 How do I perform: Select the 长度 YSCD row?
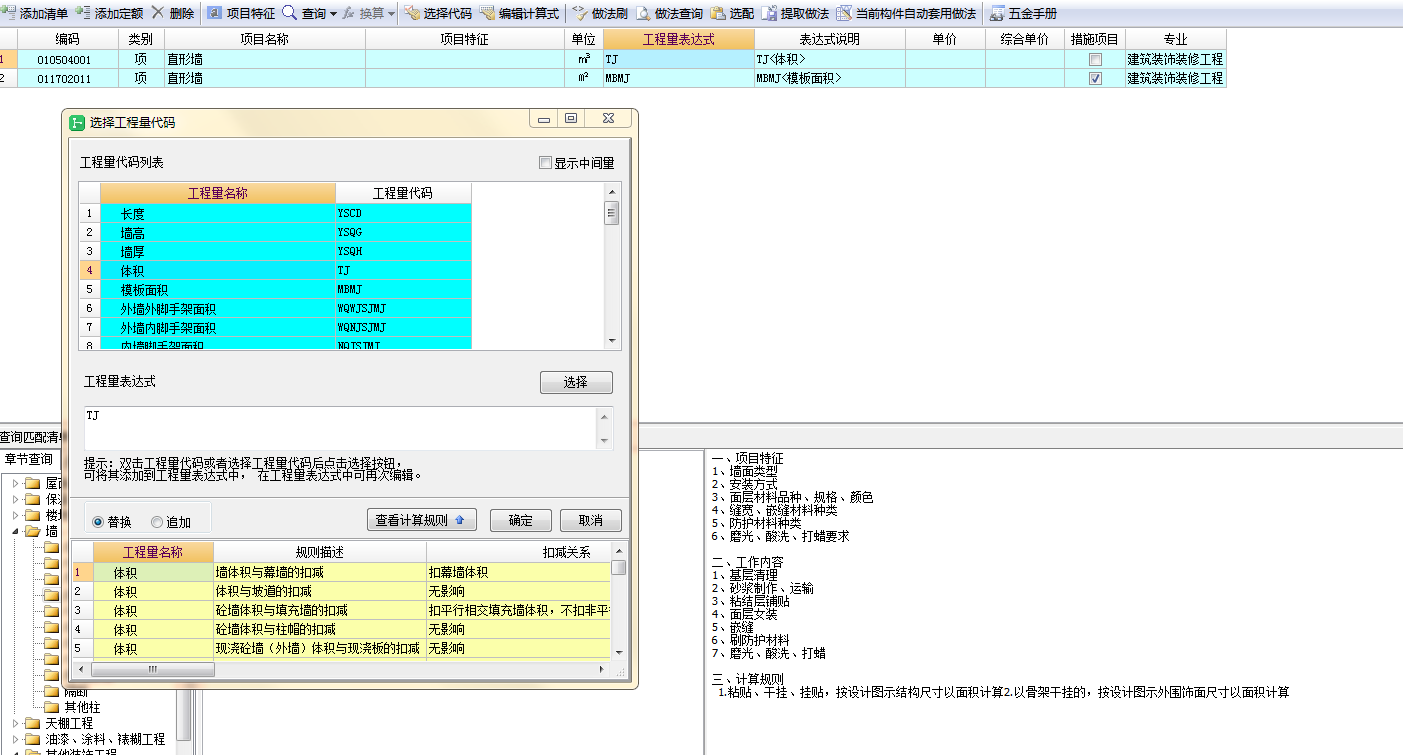275,213
